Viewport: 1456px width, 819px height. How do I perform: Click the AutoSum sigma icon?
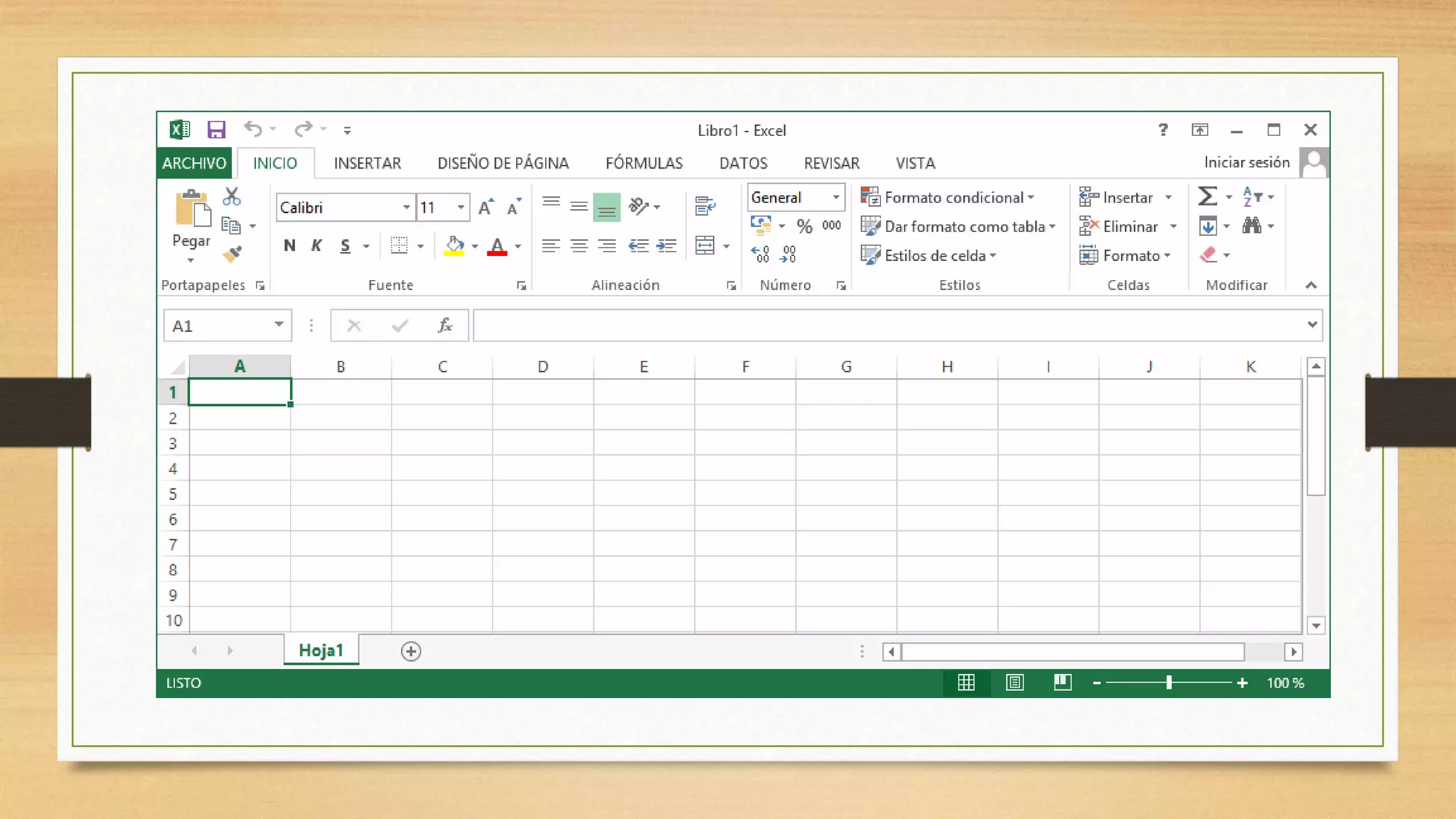pyautogui.click(x=1207, y=196)
